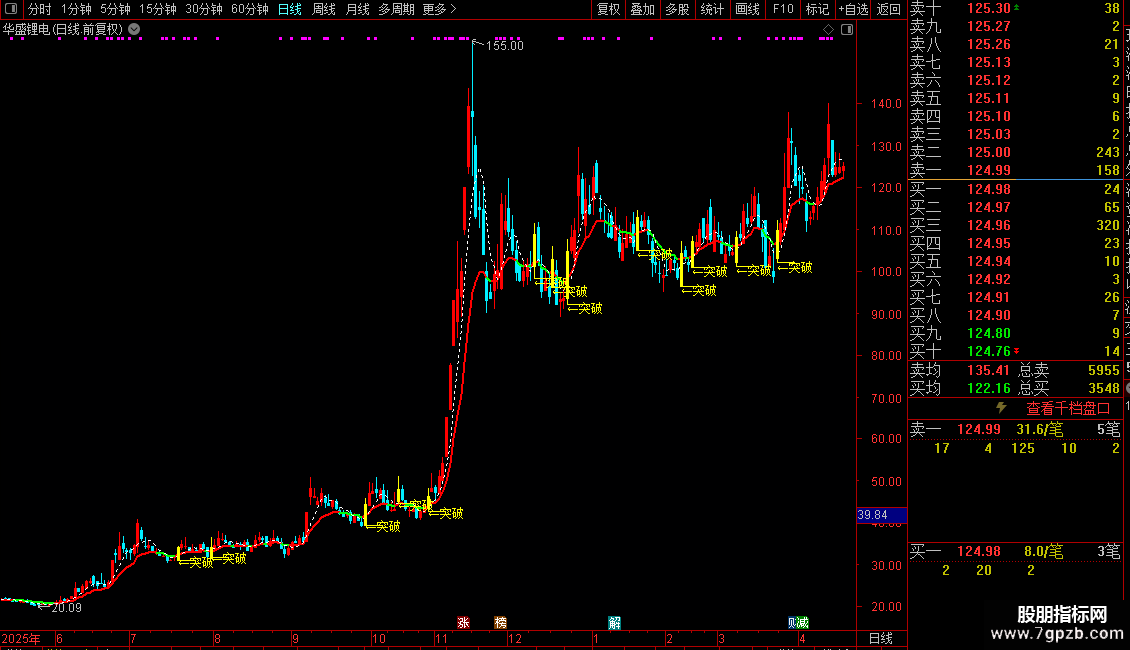Click the diamond icon above the chart
1130x650 pixels.
(828, 30)
